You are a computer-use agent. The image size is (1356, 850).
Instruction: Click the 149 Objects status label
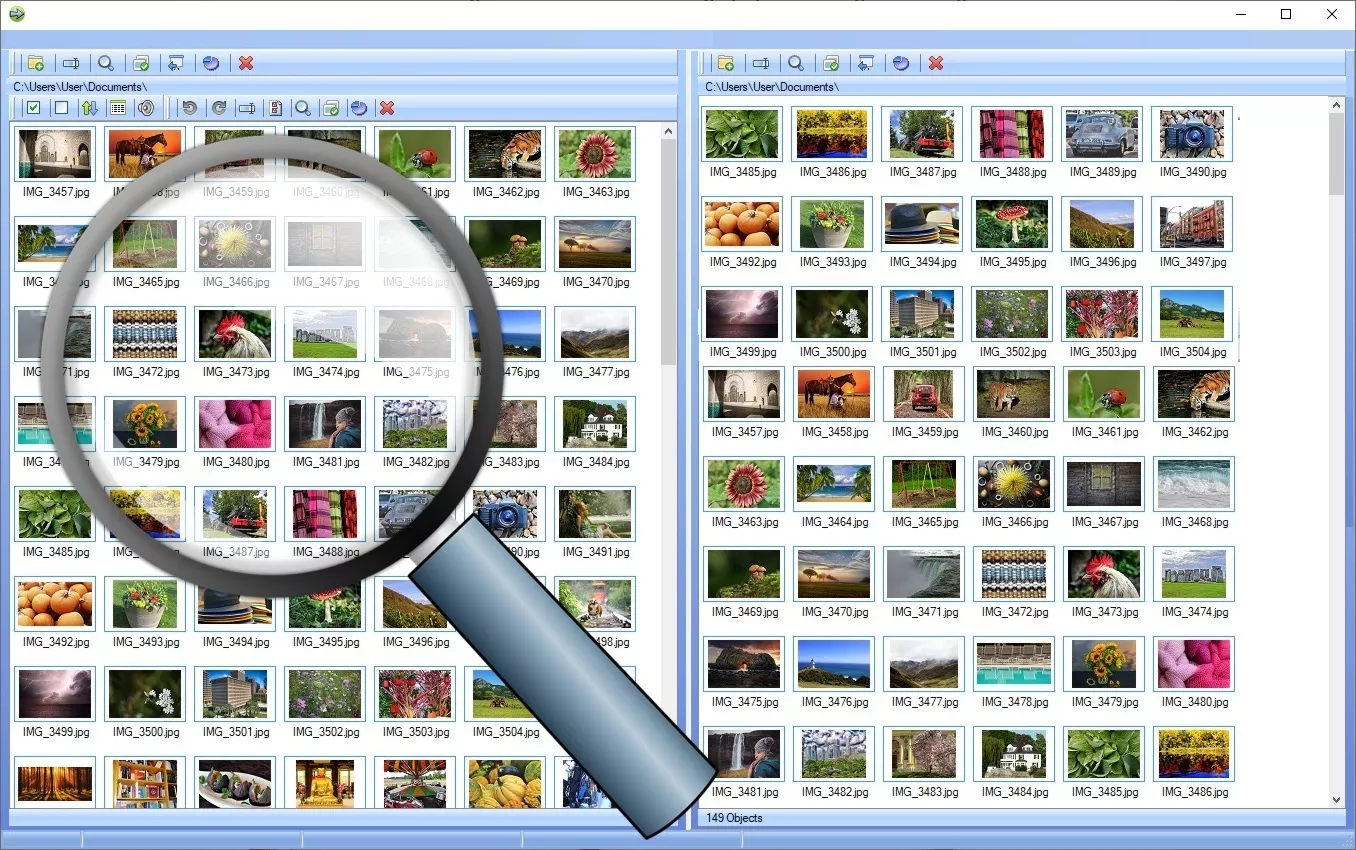click(733, 818)
